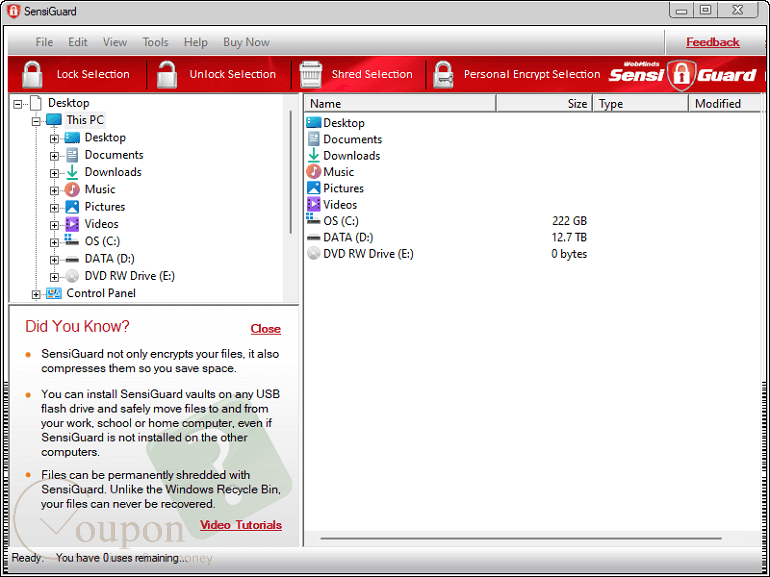Click the Control Panel icon in the tree
Viewport: 770px width, 577px height.
pos(54,293)
